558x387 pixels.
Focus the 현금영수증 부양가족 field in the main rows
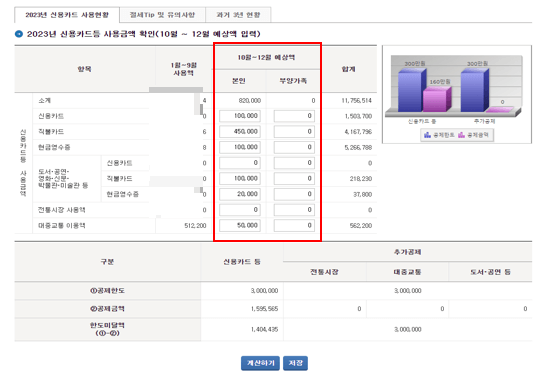294,147
